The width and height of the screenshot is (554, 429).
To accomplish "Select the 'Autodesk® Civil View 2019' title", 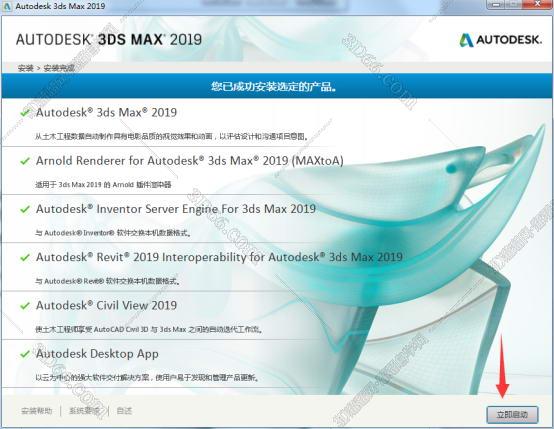I will 106,305.
